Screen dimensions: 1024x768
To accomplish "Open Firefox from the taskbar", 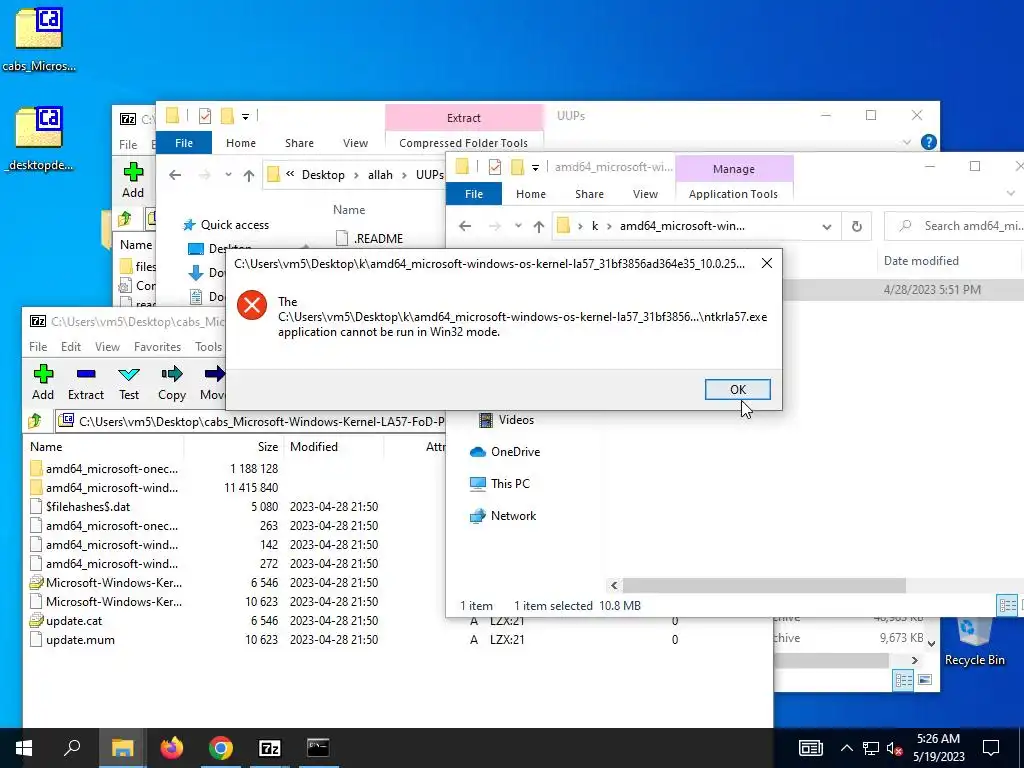I will tap(172, 748).
